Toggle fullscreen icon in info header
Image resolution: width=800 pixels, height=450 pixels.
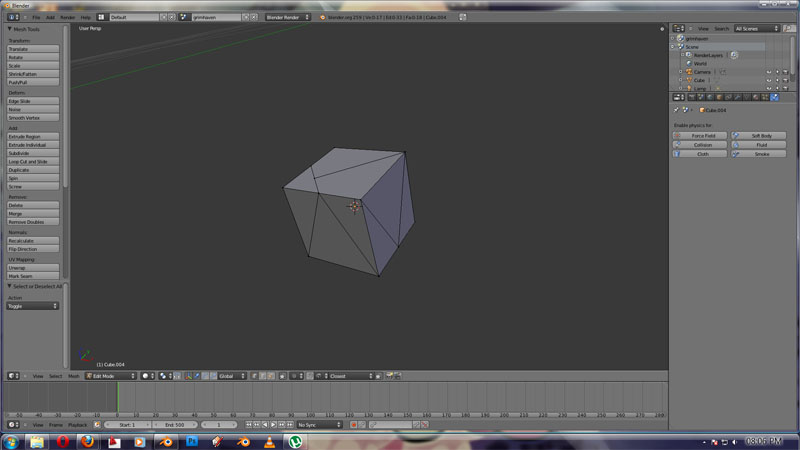[x=462, y=17]
